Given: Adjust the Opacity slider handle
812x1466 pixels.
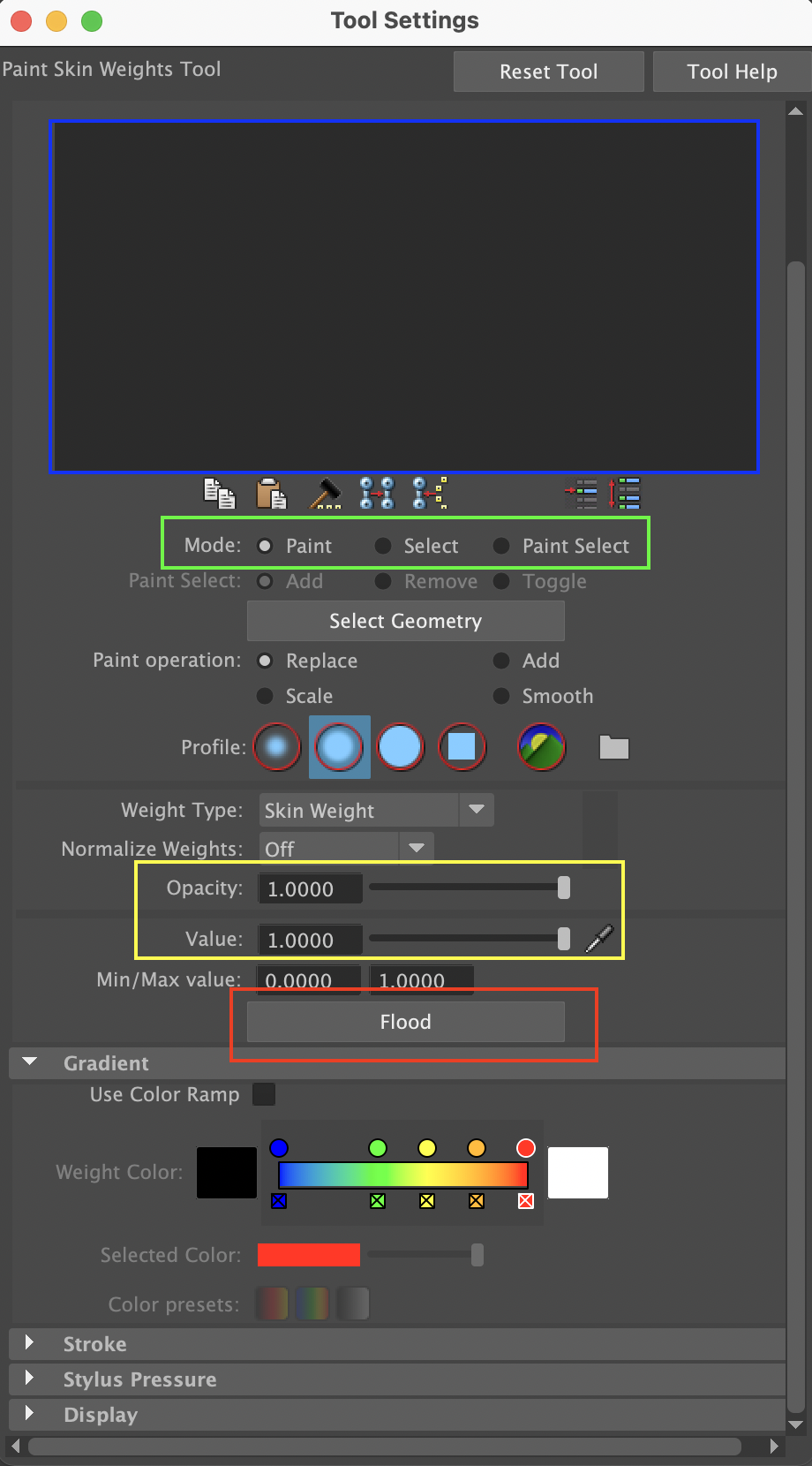Looking at the screenshot, I should pyautogui.click(x=564, y=888).
